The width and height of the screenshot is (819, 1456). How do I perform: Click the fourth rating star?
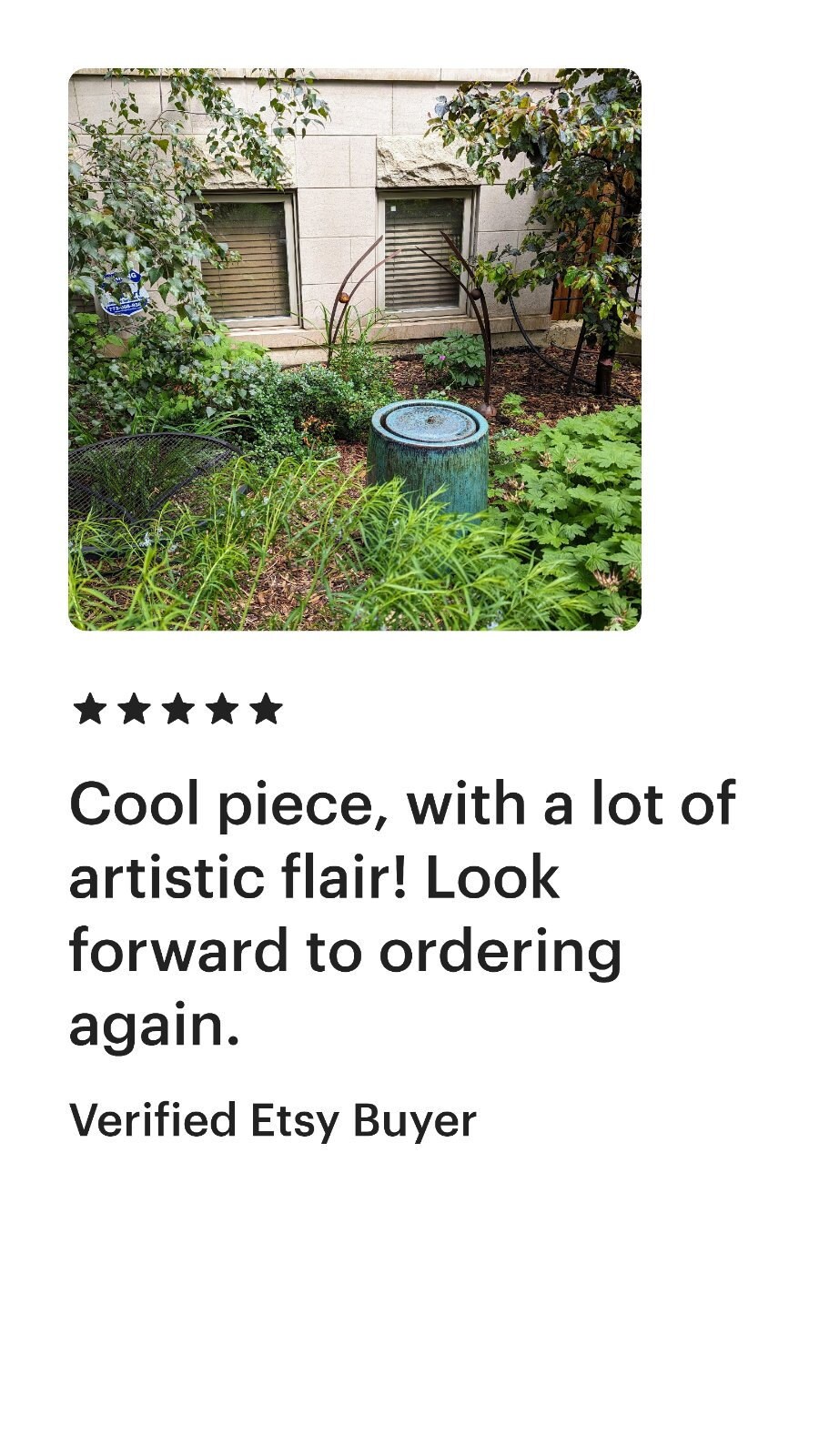pyautogui.click(x=221, y=709)
